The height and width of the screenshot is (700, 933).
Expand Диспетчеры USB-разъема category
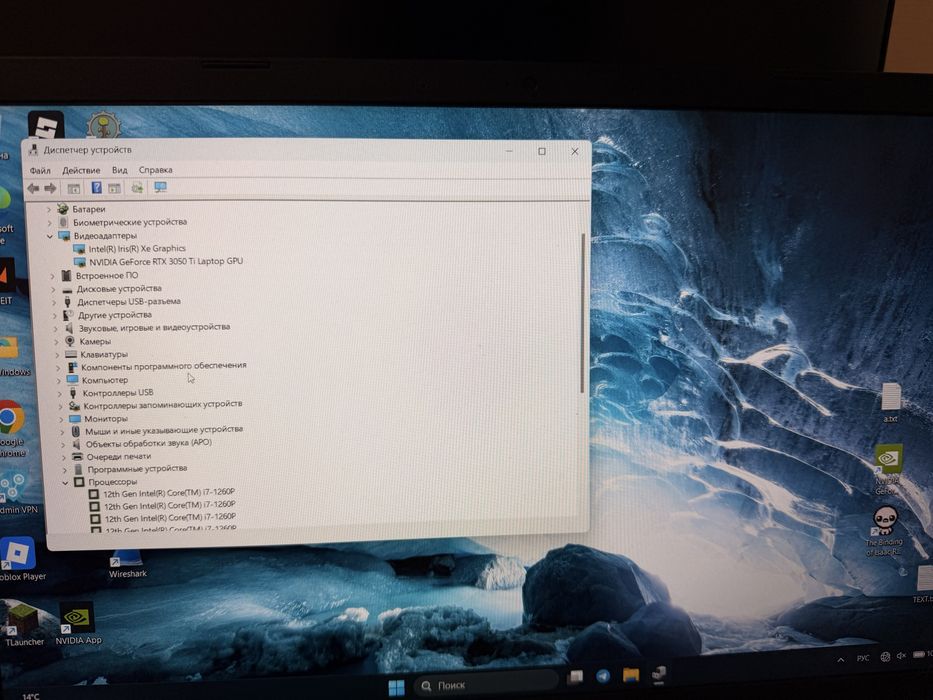[x=54, y=302]
